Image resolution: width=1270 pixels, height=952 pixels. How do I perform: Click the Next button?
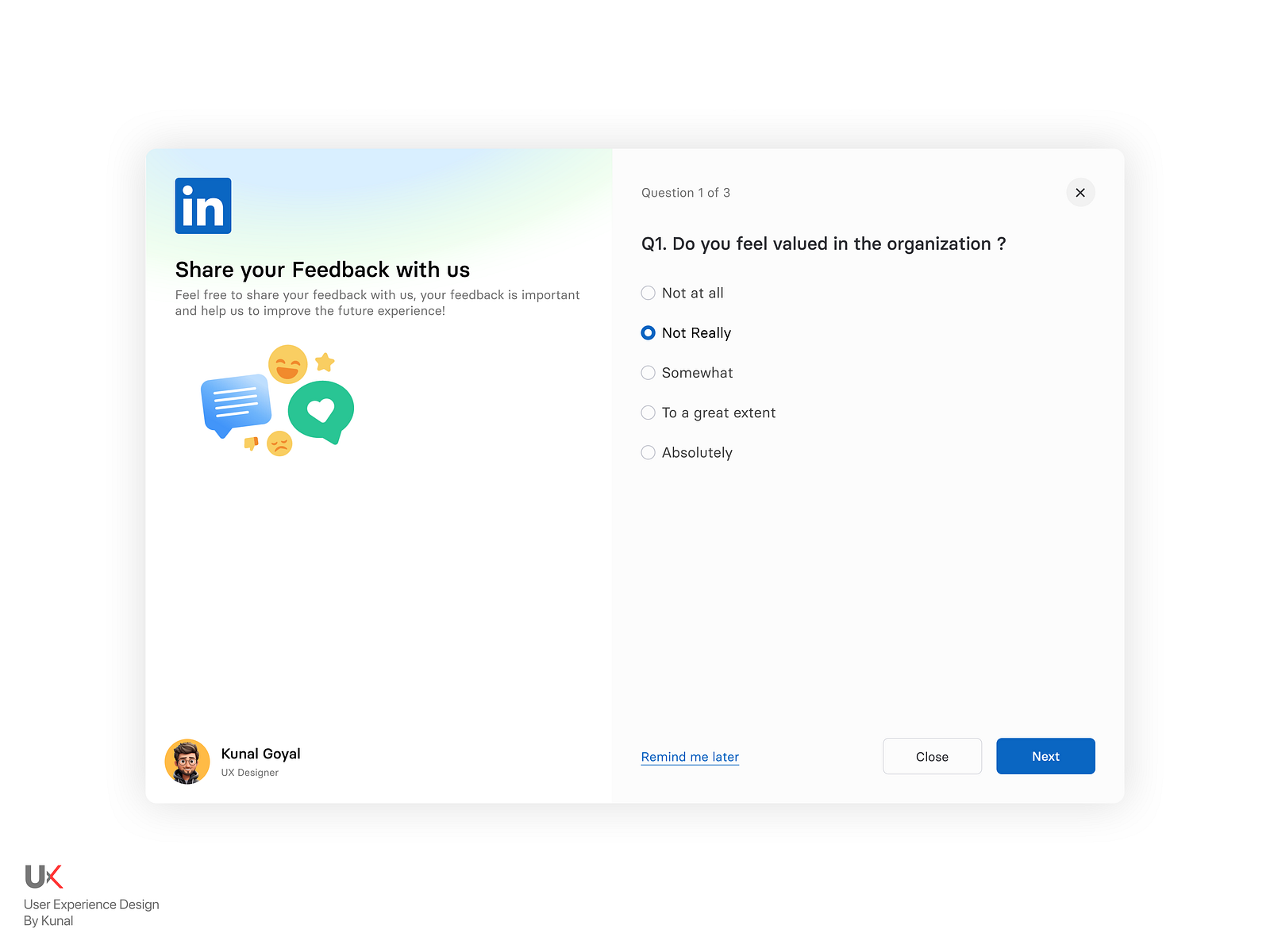coord(1045,756)
